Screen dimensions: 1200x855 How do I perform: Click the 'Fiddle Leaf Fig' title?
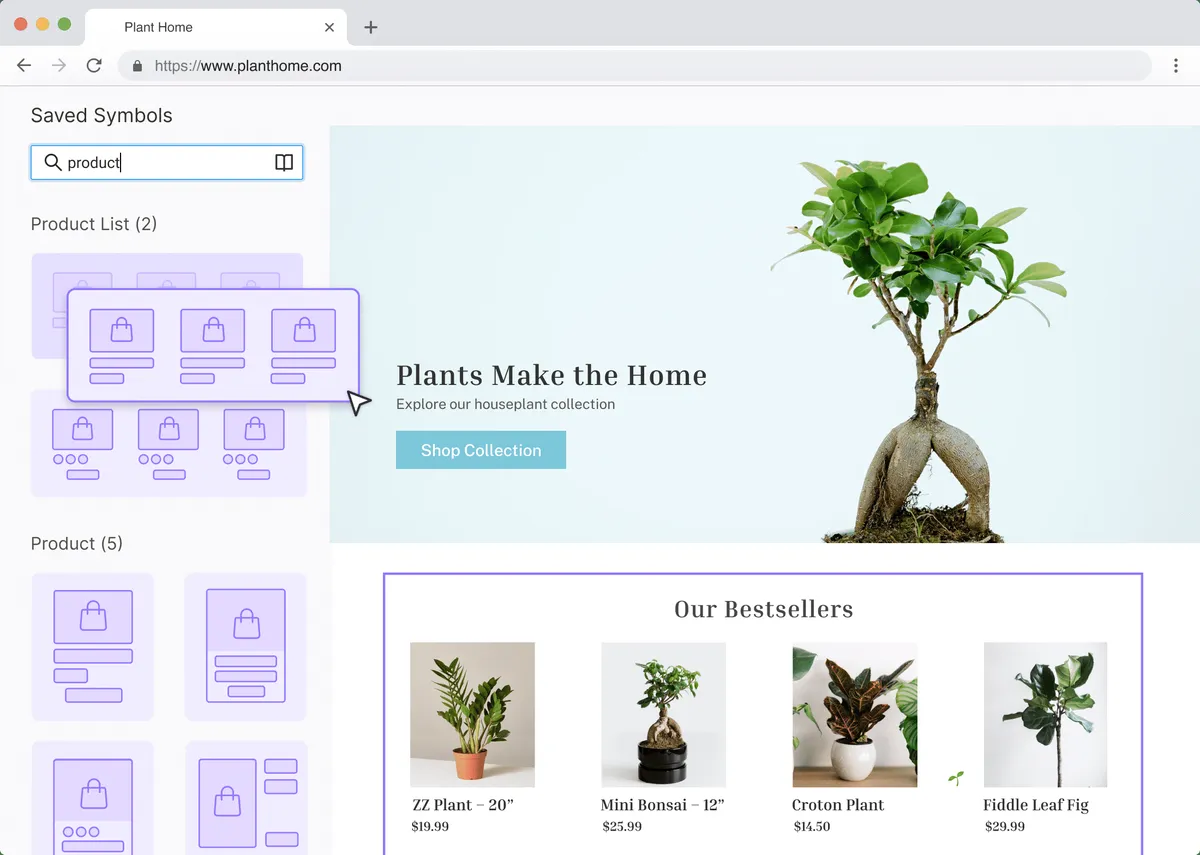click(x=1036, y=805)
